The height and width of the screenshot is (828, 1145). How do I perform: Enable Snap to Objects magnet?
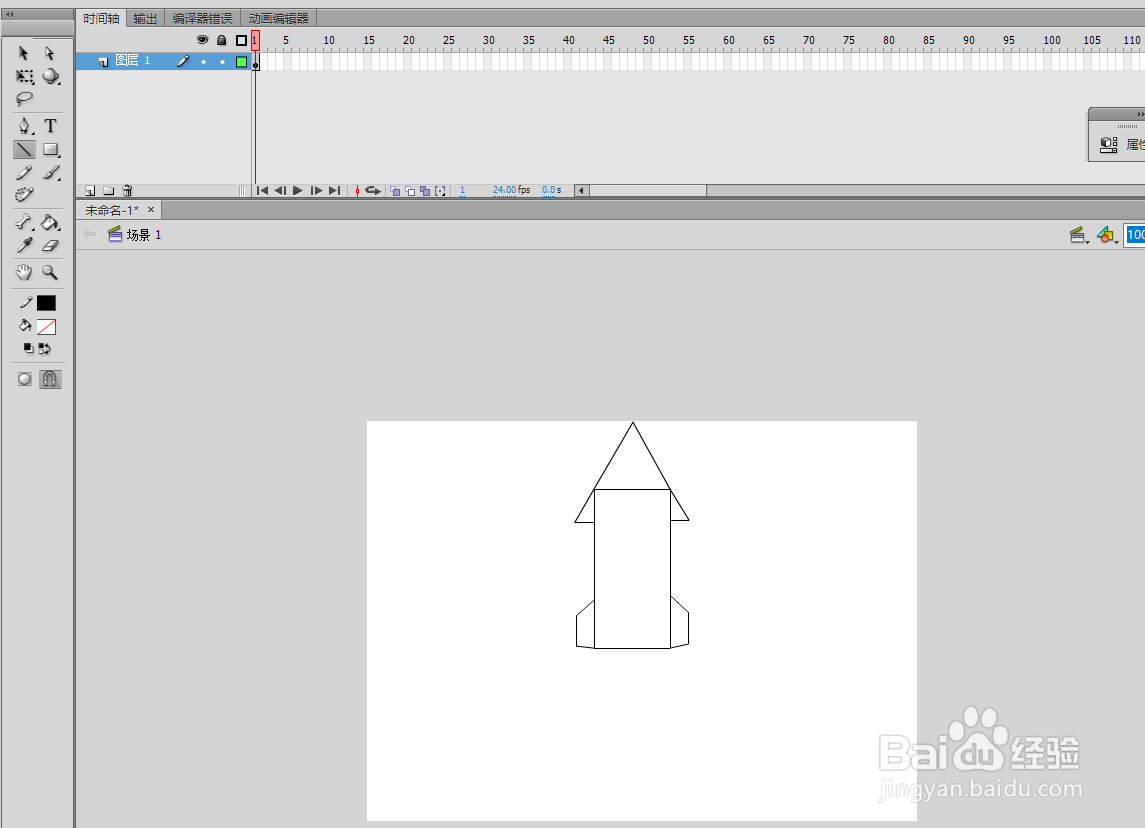[49, 379]
